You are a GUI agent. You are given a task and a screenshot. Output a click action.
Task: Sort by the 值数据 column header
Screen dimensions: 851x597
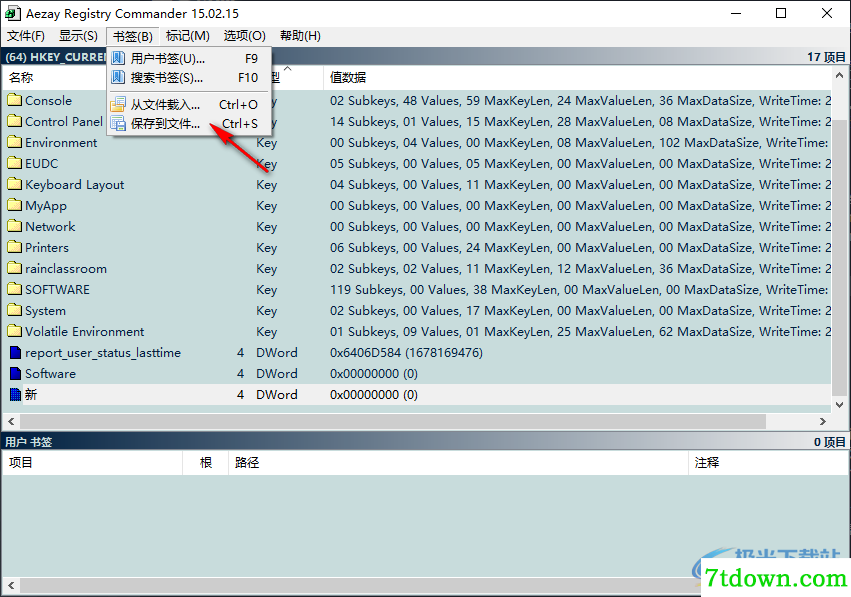[x=577, y=78]
